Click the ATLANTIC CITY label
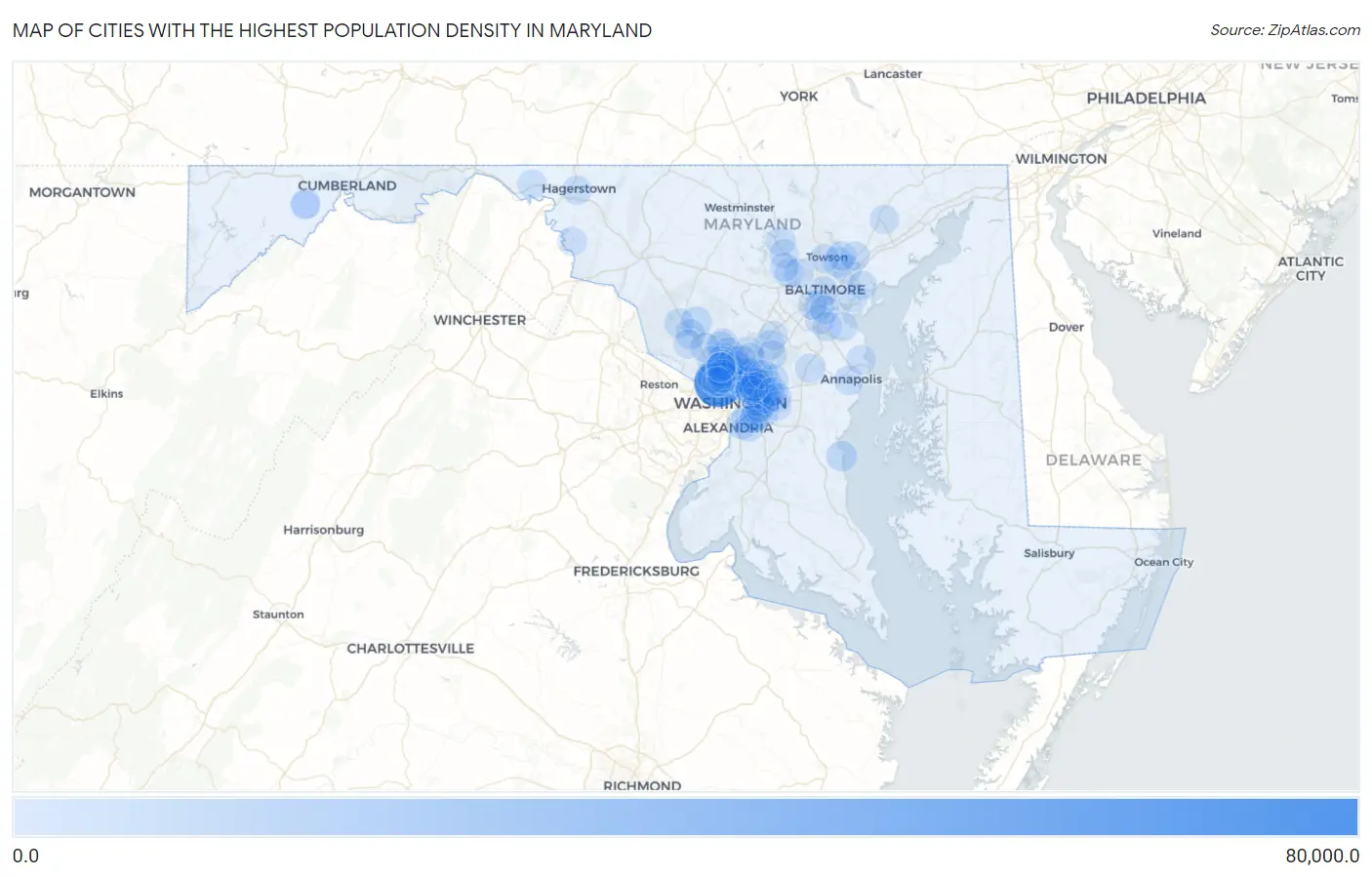 click(1311, 268)
